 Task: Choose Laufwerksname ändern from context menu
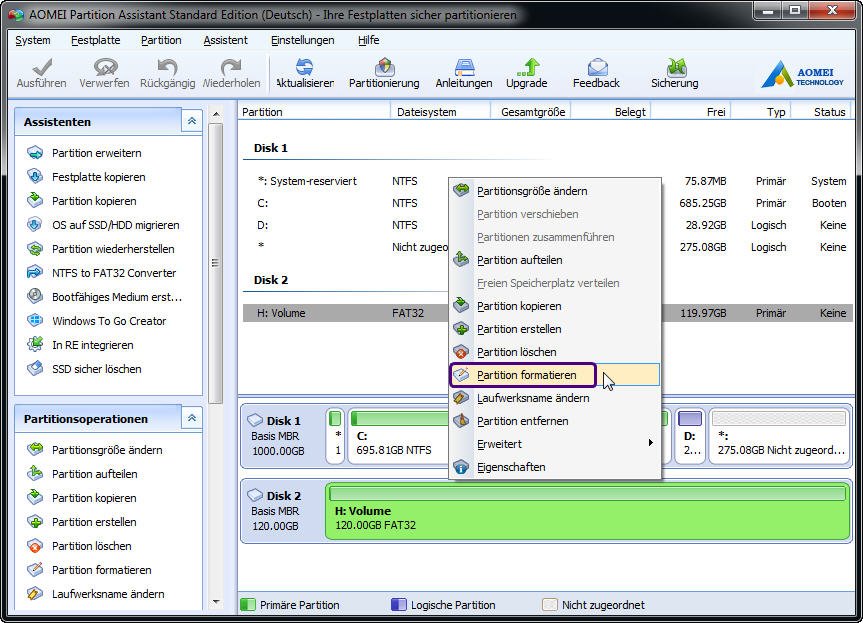555,398
